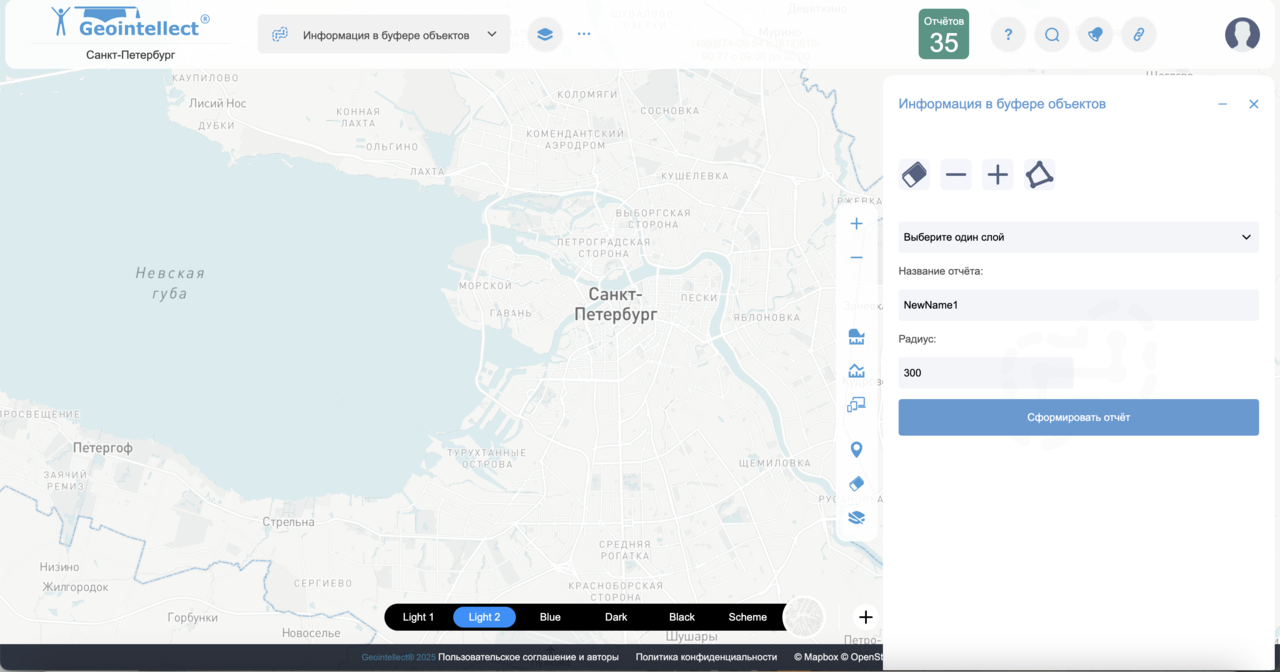Switch map style to Light 1
The image size is (1280, 672).
point(418,617)
